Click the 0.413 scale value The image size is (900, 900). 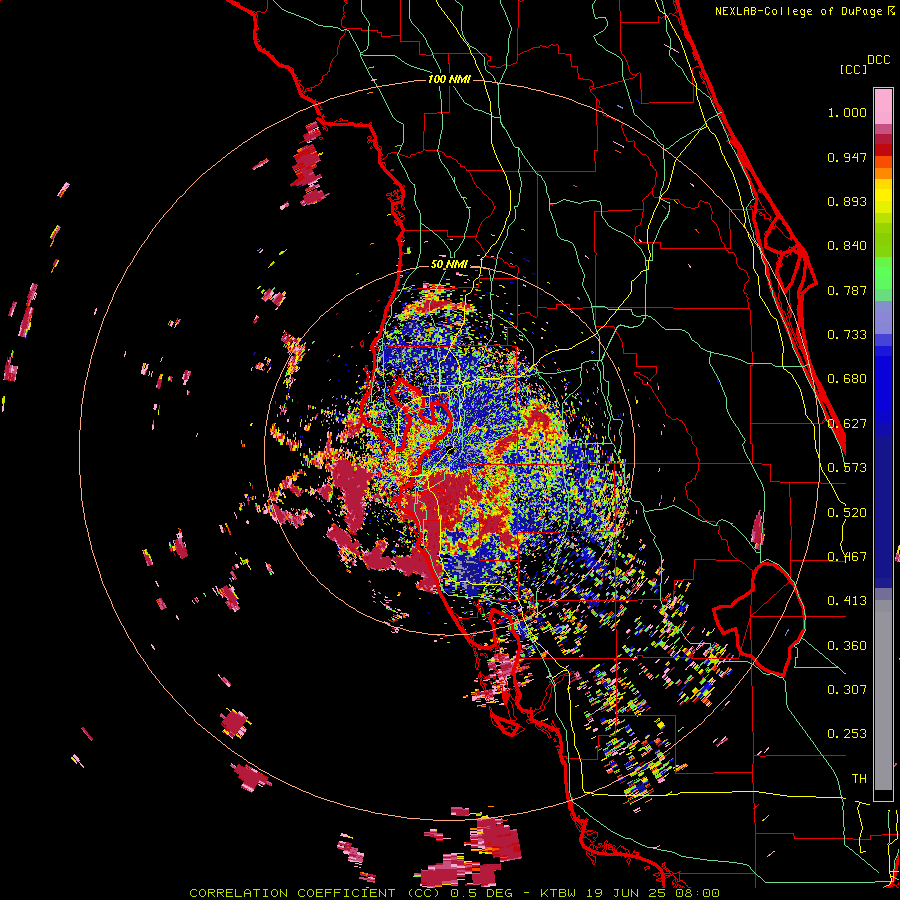click(847, 601)
